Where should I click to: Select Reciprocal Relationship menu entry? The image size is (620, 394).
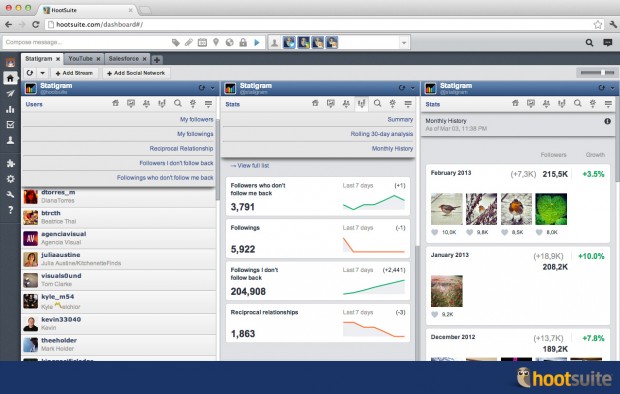[181, 148]
